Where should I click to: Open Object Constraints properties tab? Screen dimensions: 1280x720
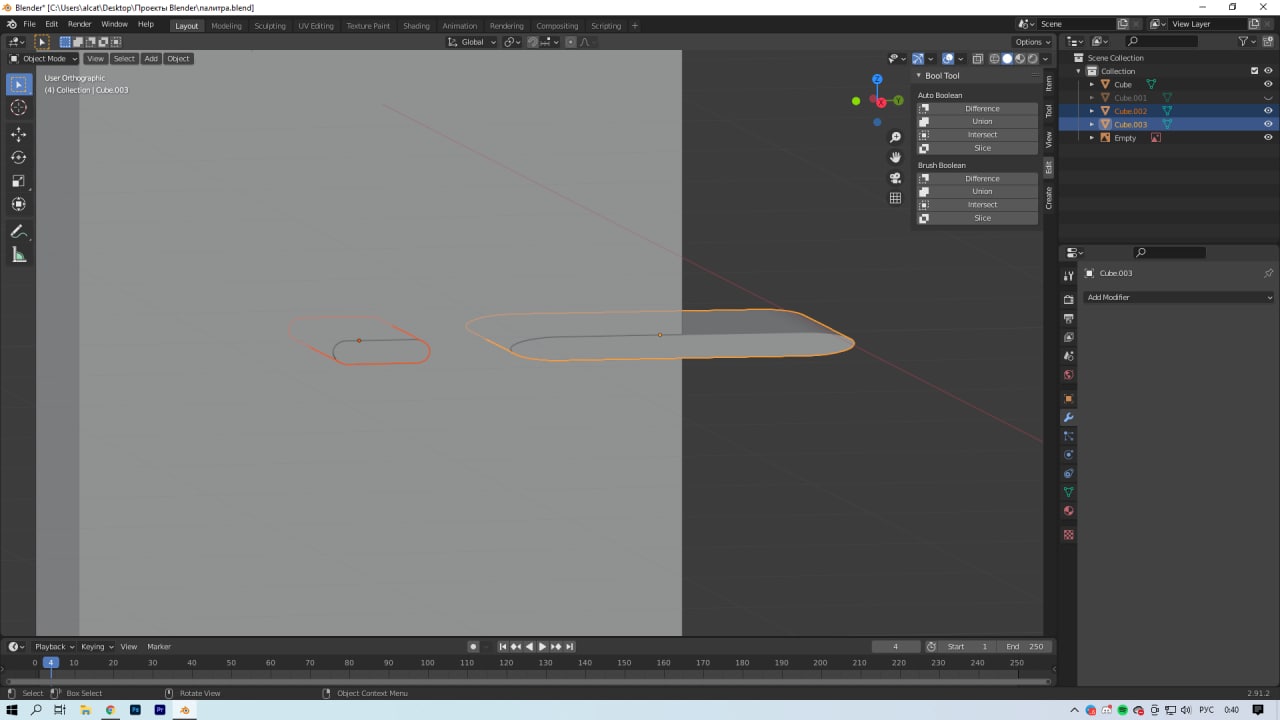[x=1068, y=473]
